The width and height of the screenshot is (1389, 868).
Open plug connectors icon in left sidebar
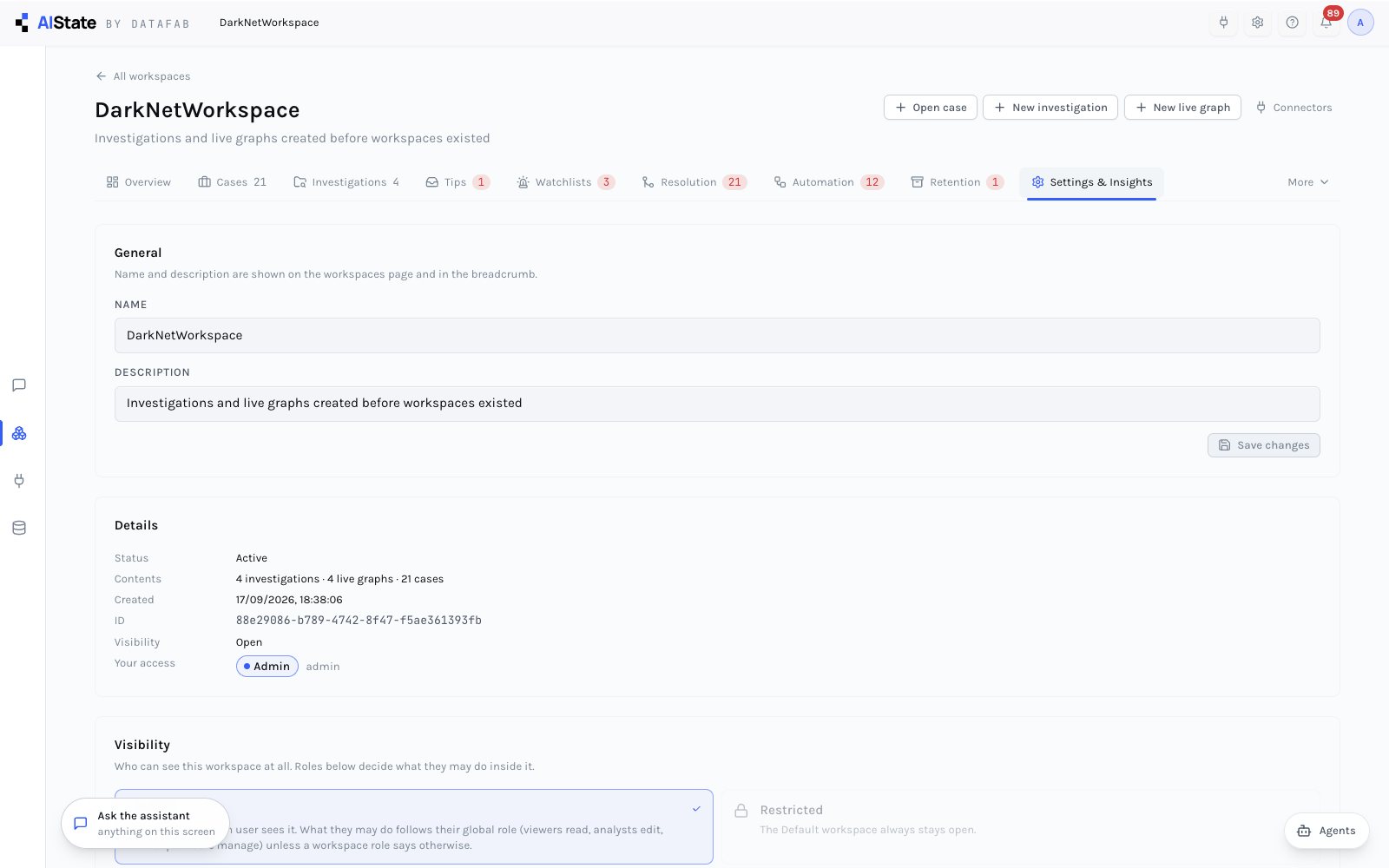pos(19,480)
